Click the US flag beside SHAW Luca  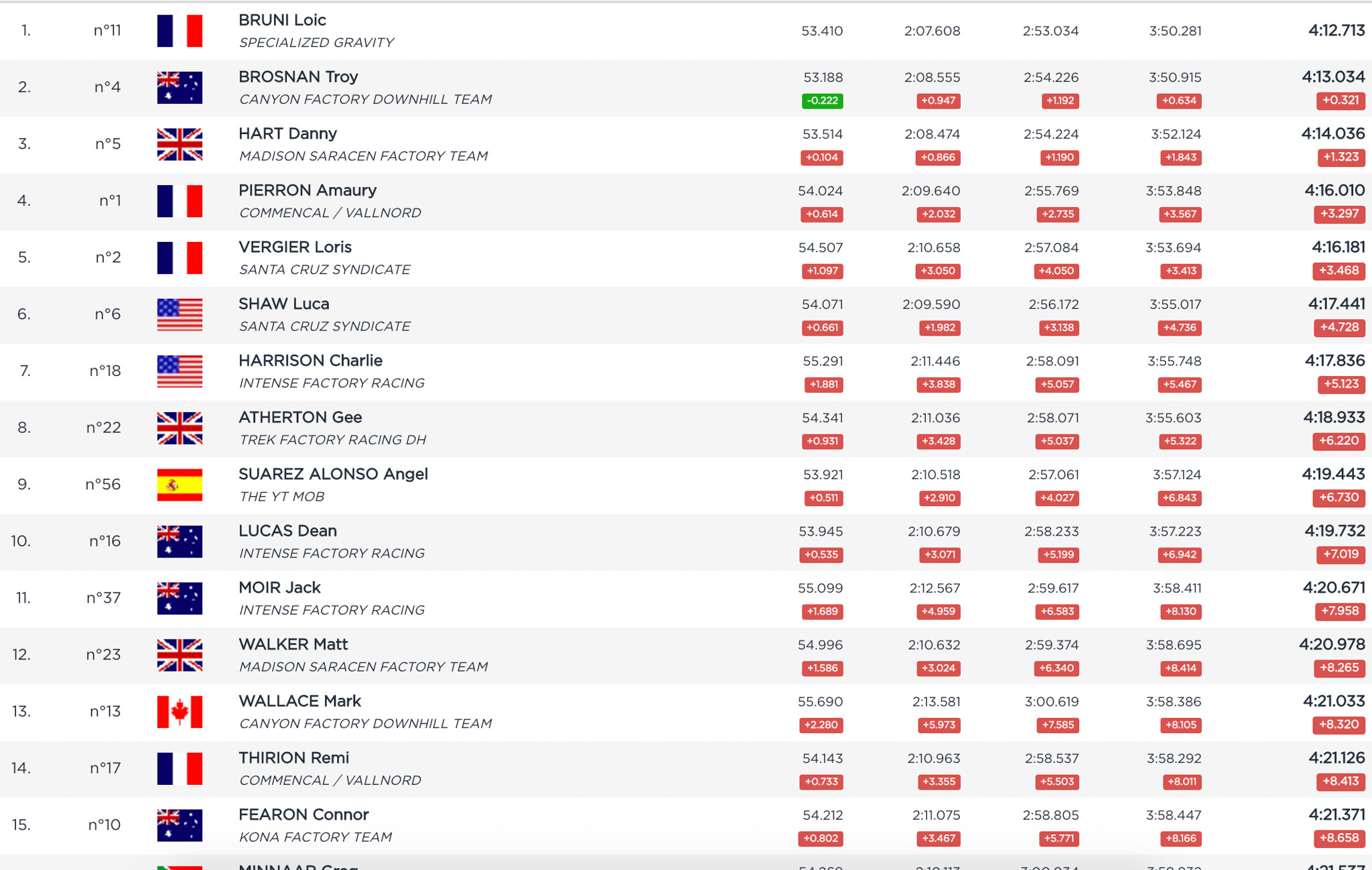[180, 314]
